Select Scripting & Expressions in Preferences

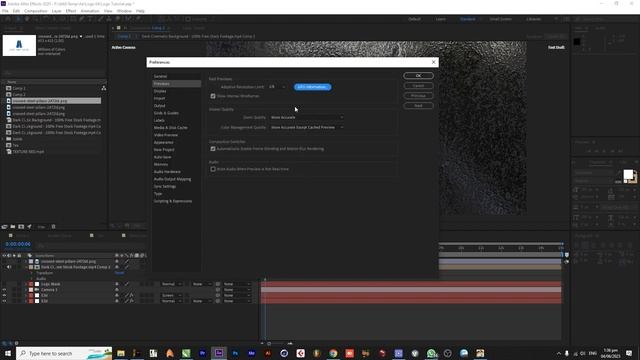[x=173, y=201]
